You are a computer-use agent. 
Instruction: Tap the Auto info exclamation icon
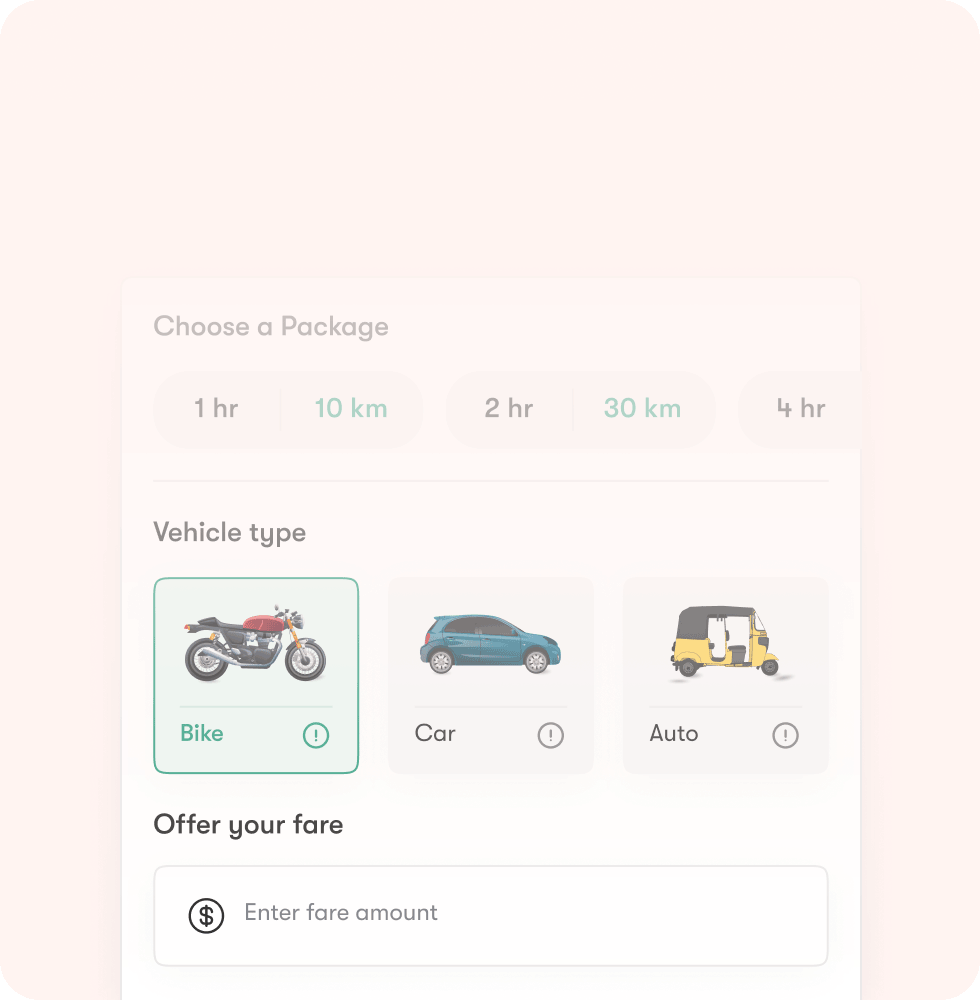point(785,735)
